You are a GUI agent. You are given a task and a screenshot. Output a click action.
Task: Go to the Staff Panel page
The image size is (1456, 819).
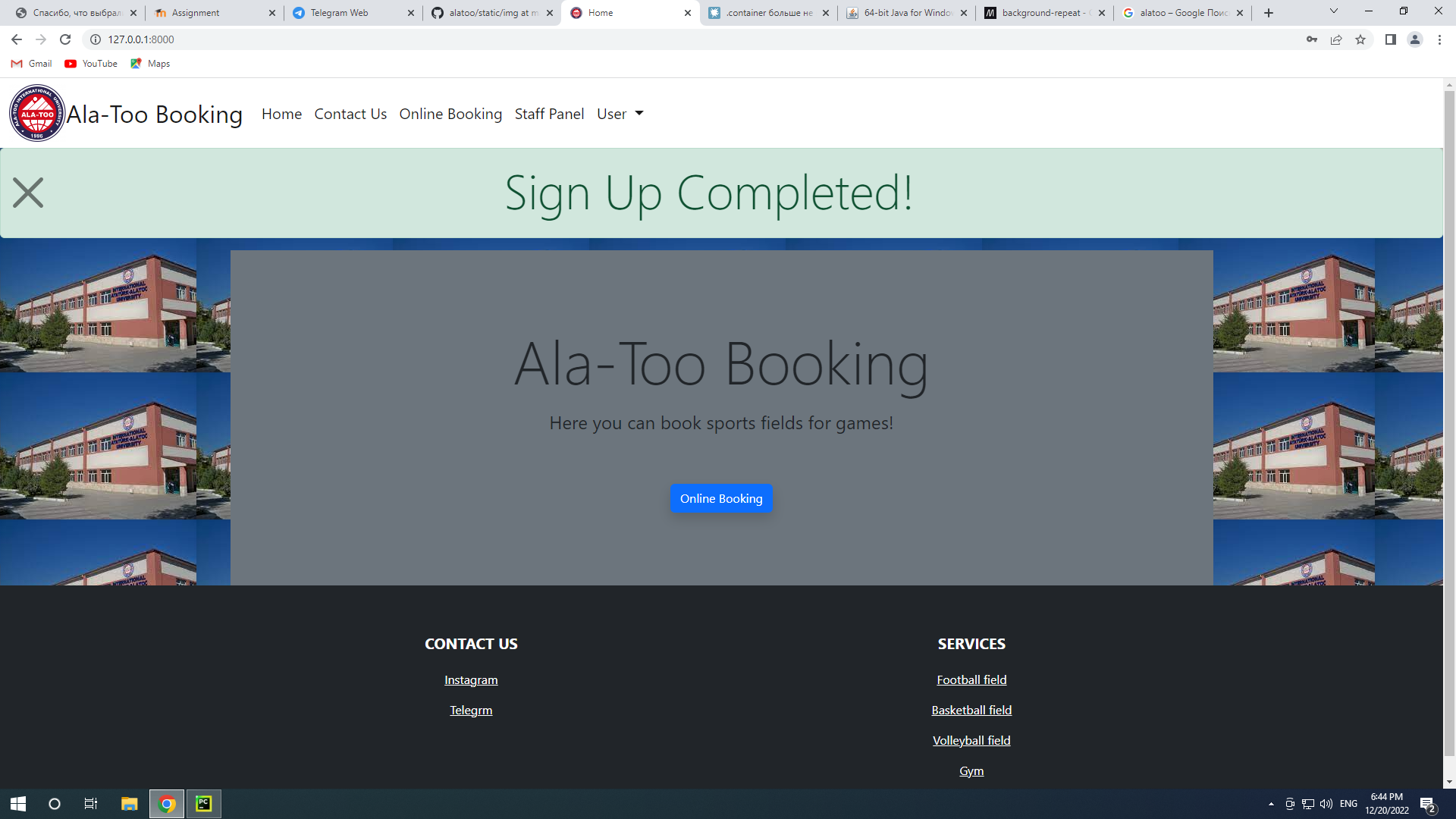point(549,114)
